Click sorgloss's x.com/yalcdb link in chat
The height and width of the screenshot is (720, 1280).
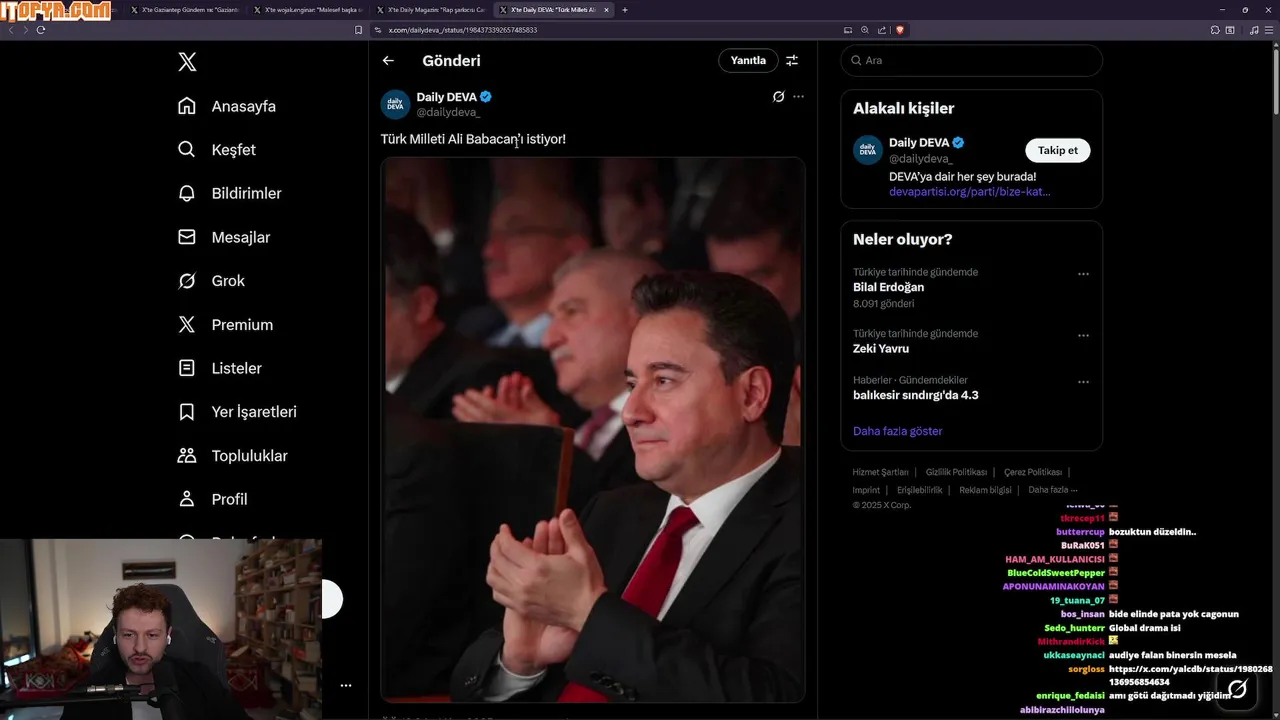click(1190, 675)
